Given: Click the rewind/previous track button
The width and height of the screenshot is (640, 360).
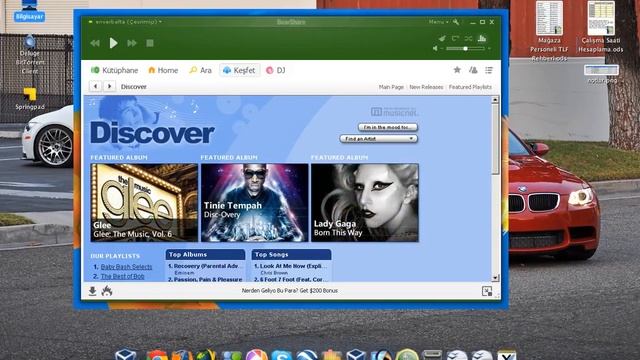Looking at the screenshot, I should point(95,43).
